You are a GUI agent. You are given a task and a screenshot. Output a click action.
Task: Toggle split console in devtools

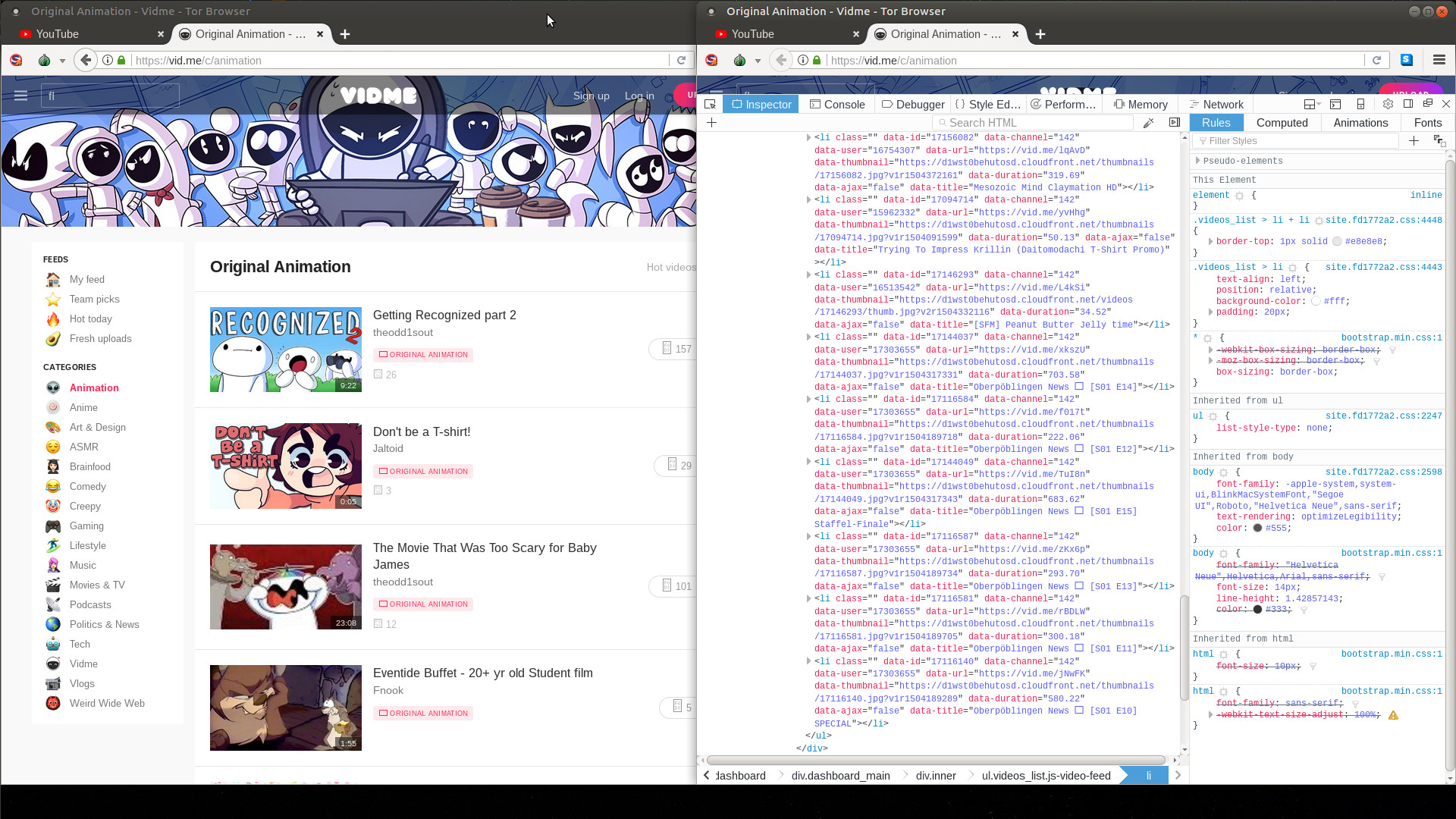click(x=1335, y=105)
